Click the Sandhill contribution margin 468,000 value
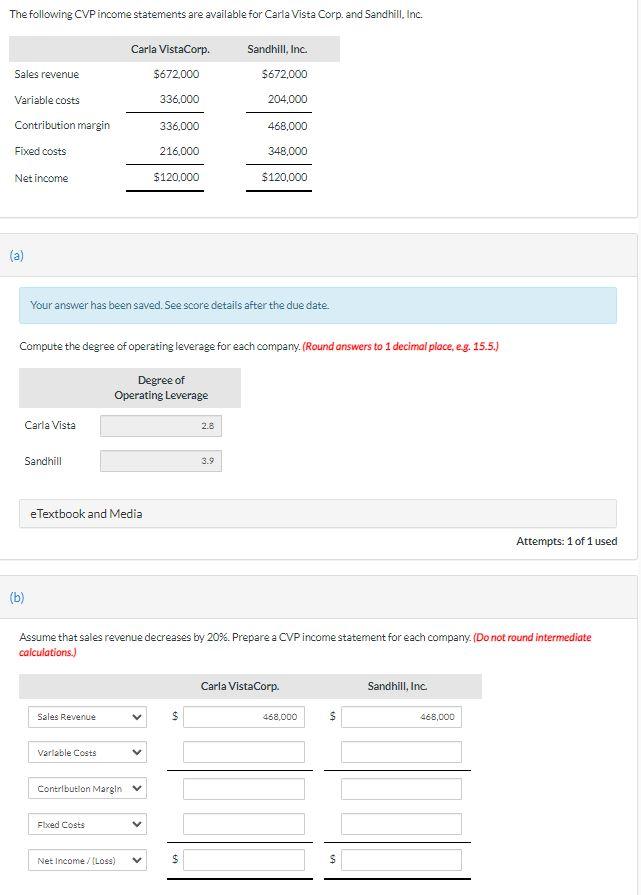 point(288,126)
